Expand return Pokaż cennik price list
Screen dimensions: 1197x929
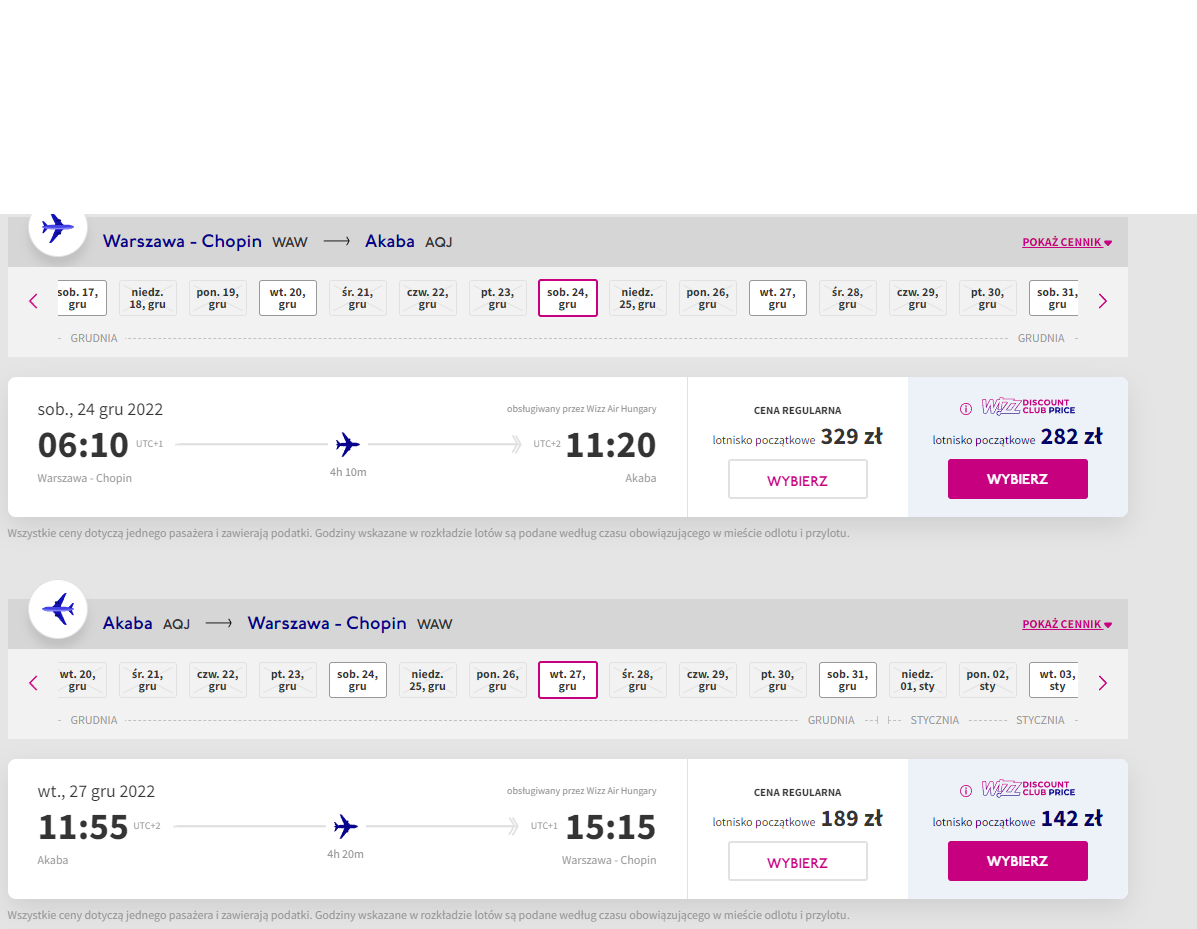[1067, 624]
